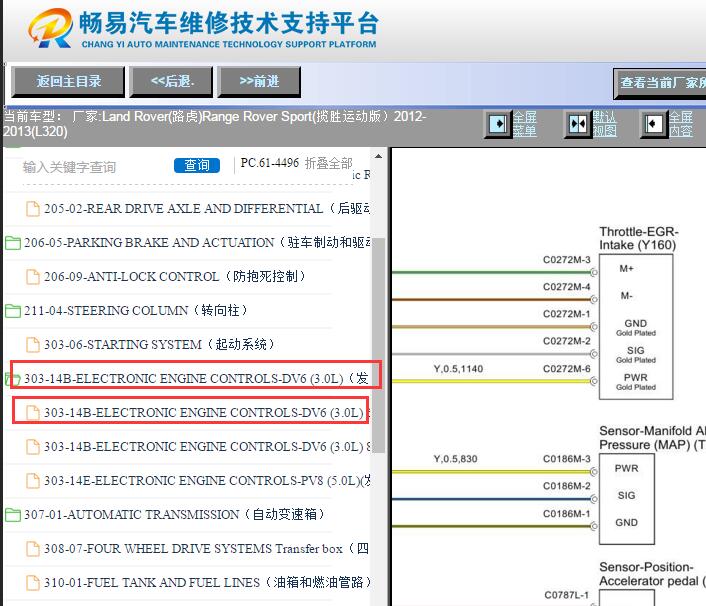Click connector label C0186M-2
The height and width of the screenshot is (606, 706).
coord(566,486)
